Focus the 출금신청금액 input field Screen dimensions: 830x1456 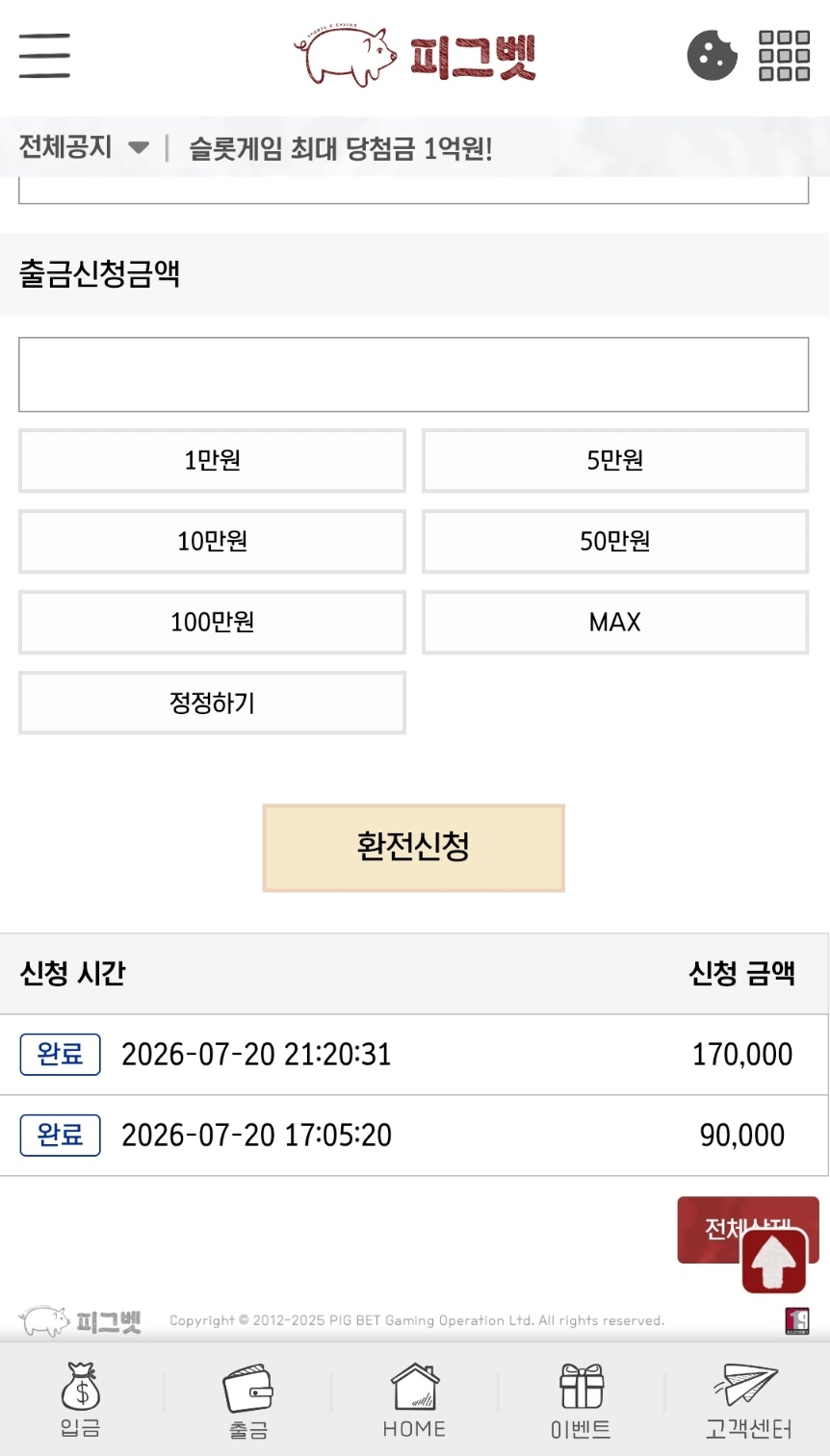tap(413, 374)
